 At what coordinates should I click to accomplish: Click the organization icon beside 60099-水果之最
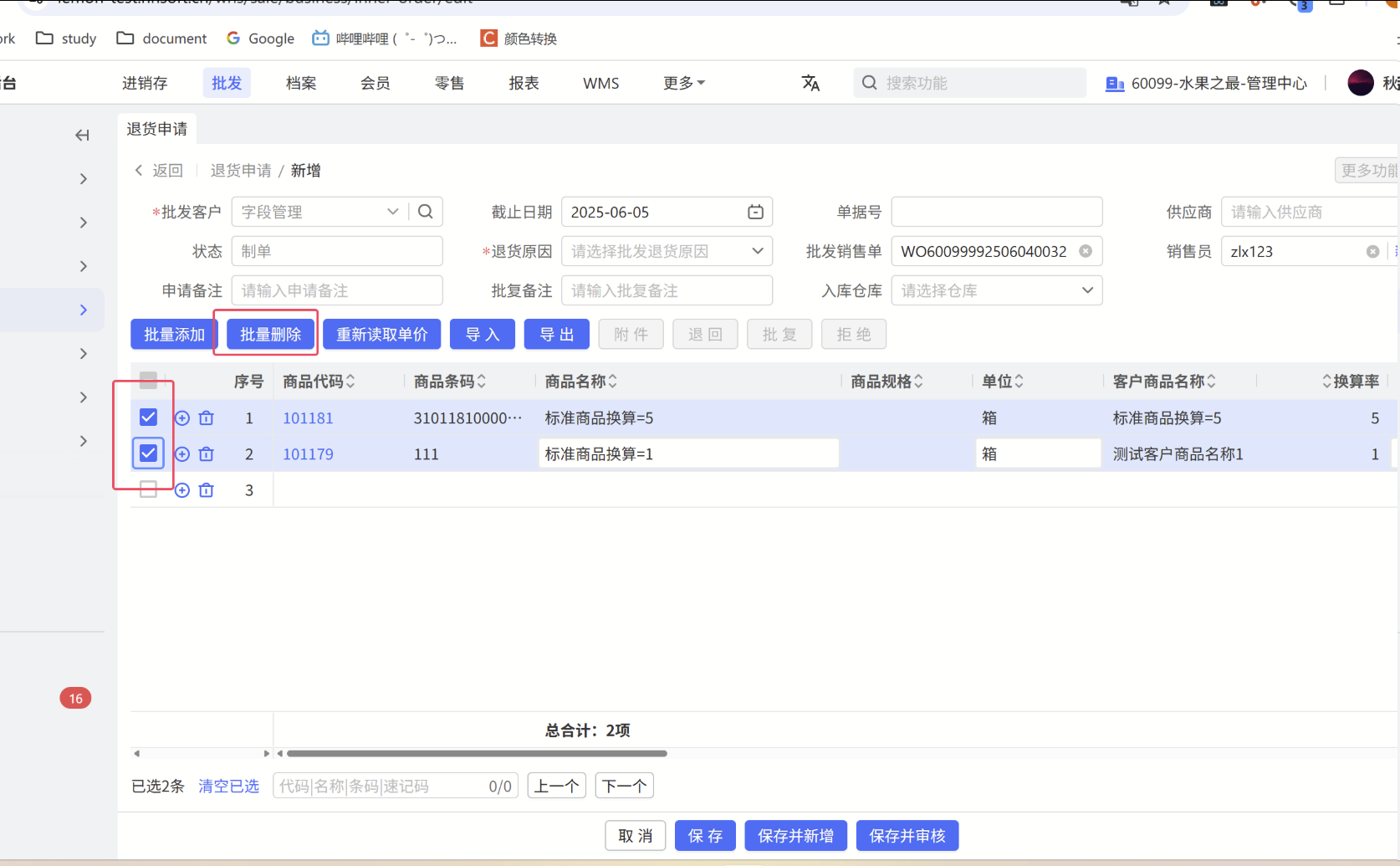tap(1115, 84)
